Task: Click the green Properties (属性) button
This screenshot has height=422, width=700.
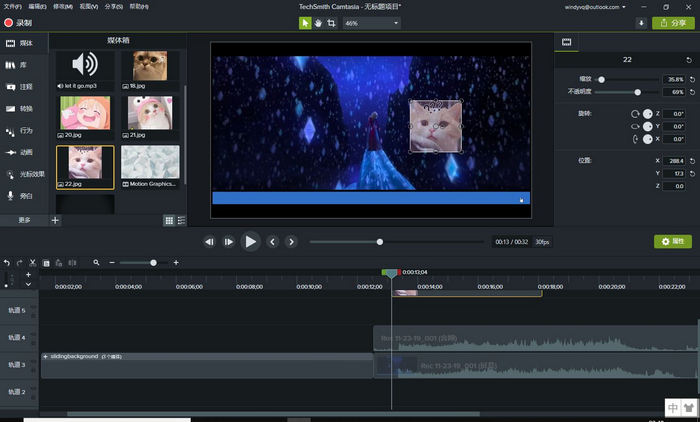Action: click(x=673, y=241)
